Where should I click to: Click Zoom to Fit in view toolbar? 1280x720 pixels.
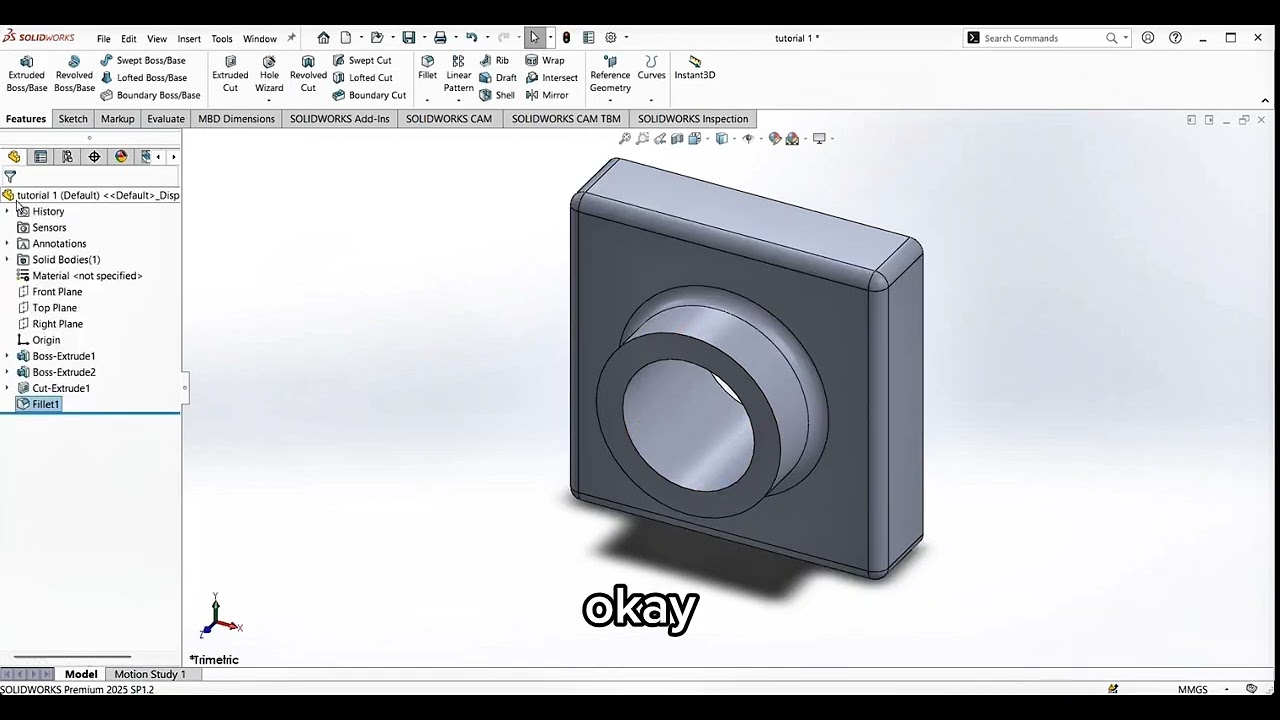point(625,139)
